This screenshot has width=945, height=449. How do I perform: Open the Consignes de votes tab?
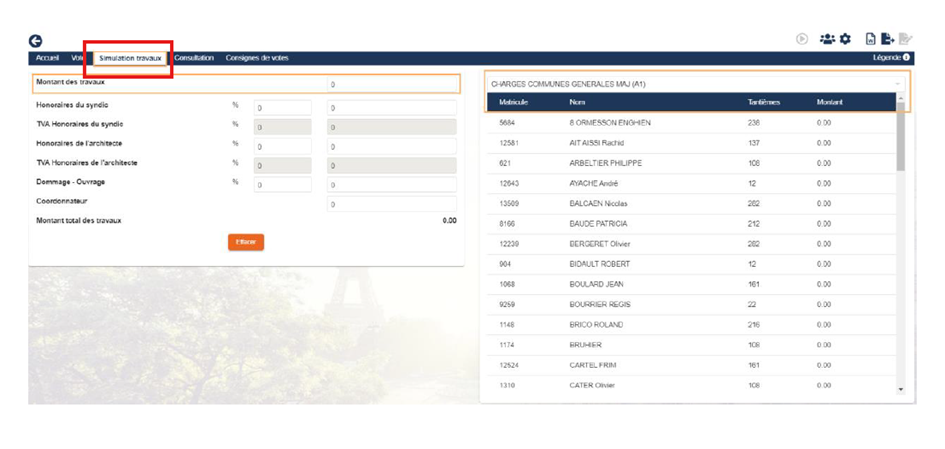(x=257, y=58)
